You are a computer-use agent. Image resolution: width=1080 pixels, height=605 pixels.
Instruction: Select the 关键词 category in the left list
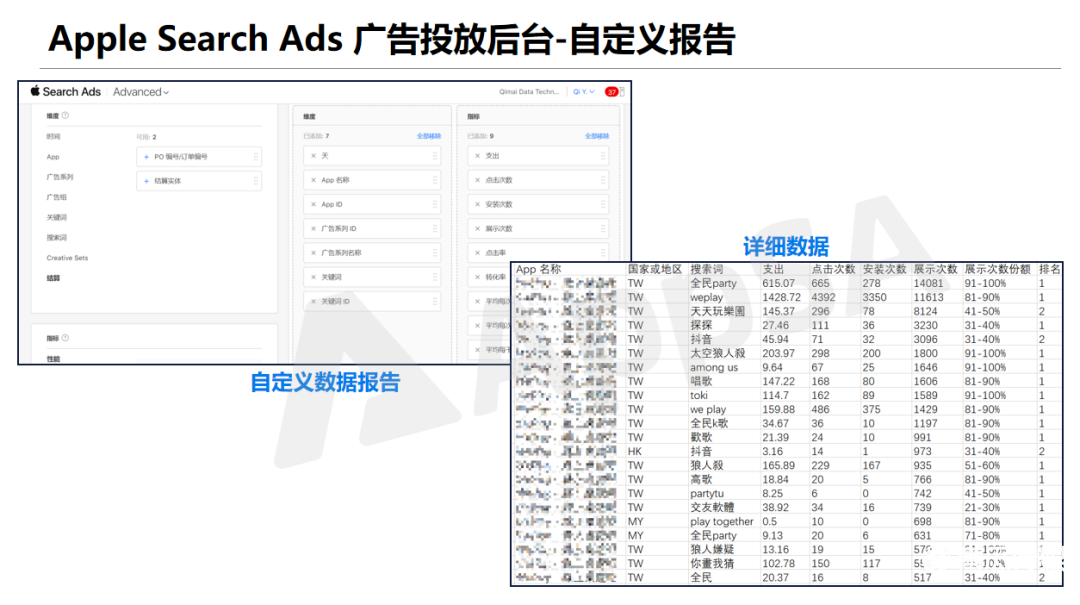(56, 217)
